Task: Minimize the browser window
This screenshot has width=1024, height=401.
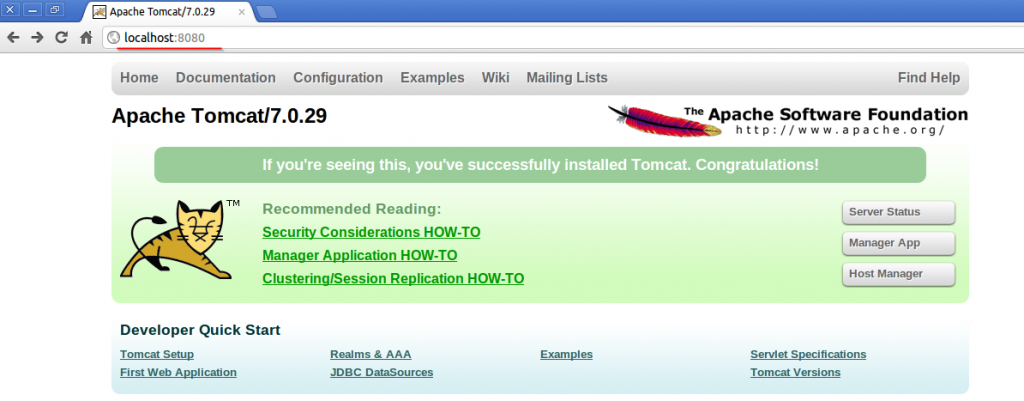Action: 33,10
